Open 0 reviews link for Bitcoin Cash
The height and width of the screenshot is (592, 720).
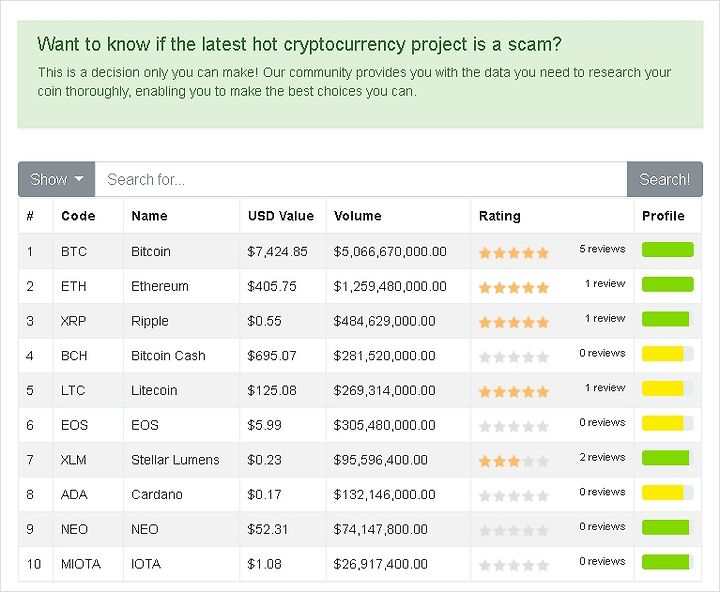click(x=602, y=353)
